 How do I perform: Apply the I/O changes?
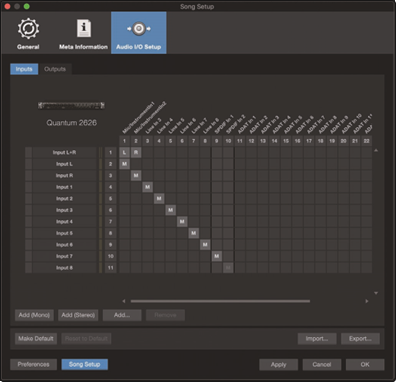pyautogui.click(x=278, y=364)
